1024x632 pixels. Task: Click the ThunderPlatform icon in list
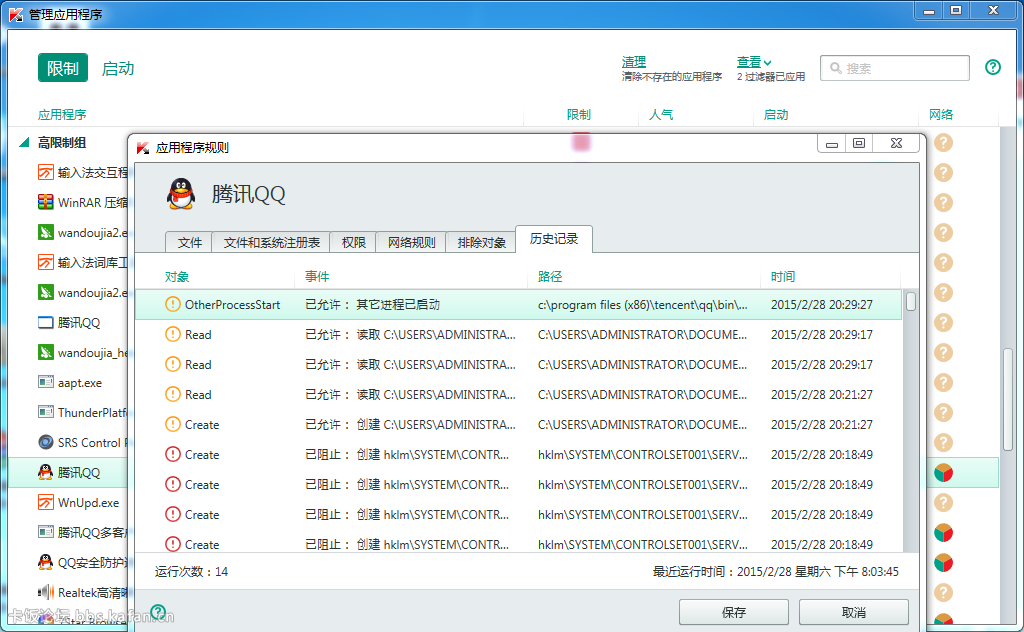tap(46, 413)
